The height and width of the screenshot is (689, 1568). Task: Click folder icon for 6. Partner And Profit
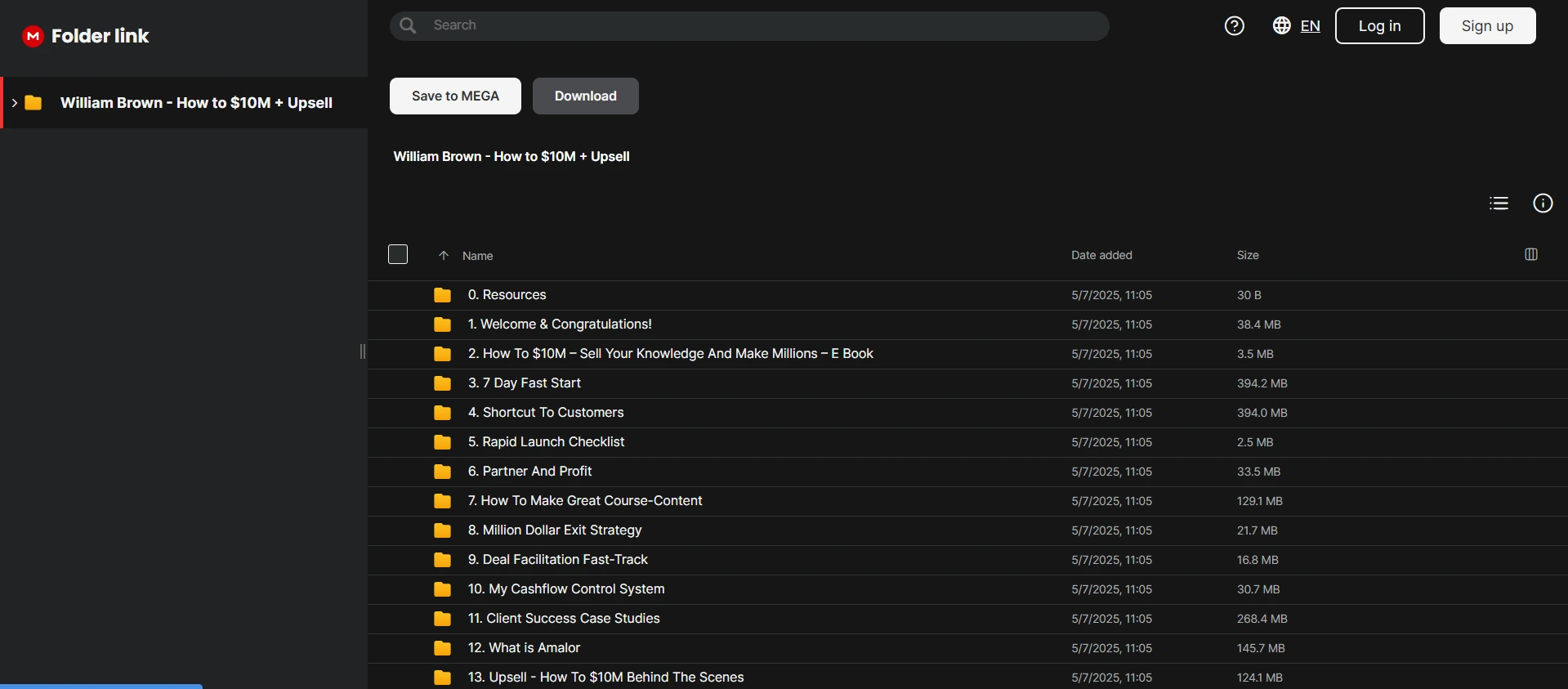click(x=442, y=472)
